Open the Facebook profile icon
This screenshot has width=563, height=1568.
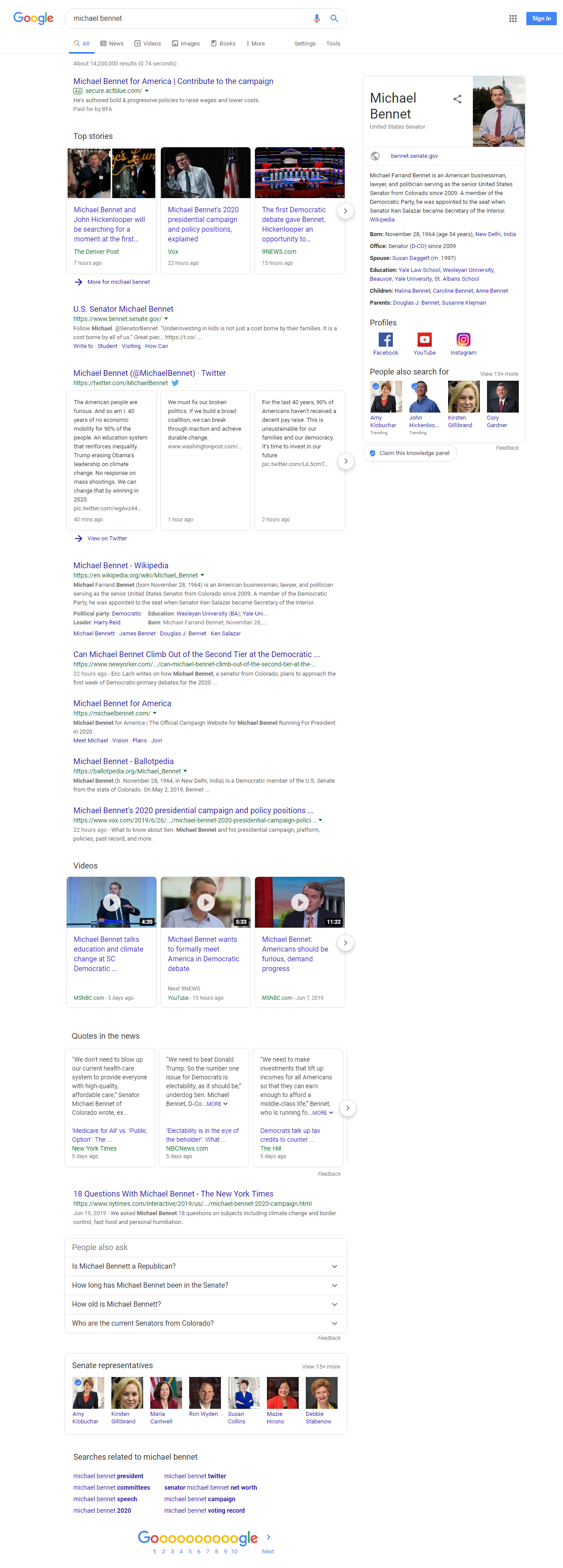pos(385,340)
